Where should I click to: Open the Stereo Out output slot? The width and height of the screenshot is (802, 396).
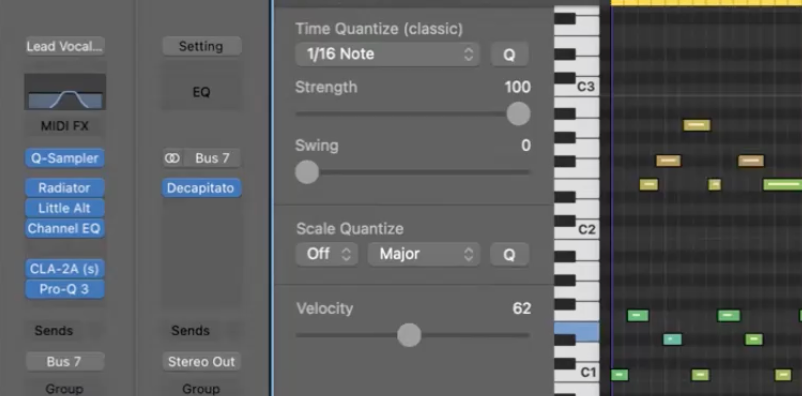(202, 361)
